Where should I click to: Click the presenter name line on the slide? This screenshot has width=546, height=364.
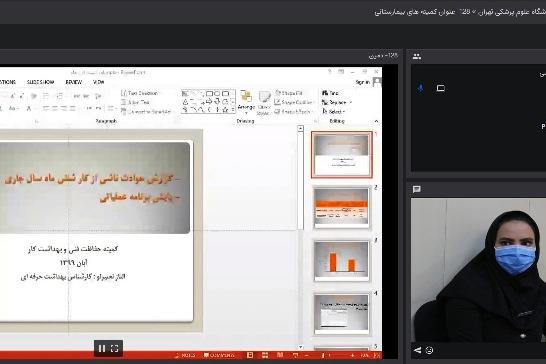[x=73, y=277]
